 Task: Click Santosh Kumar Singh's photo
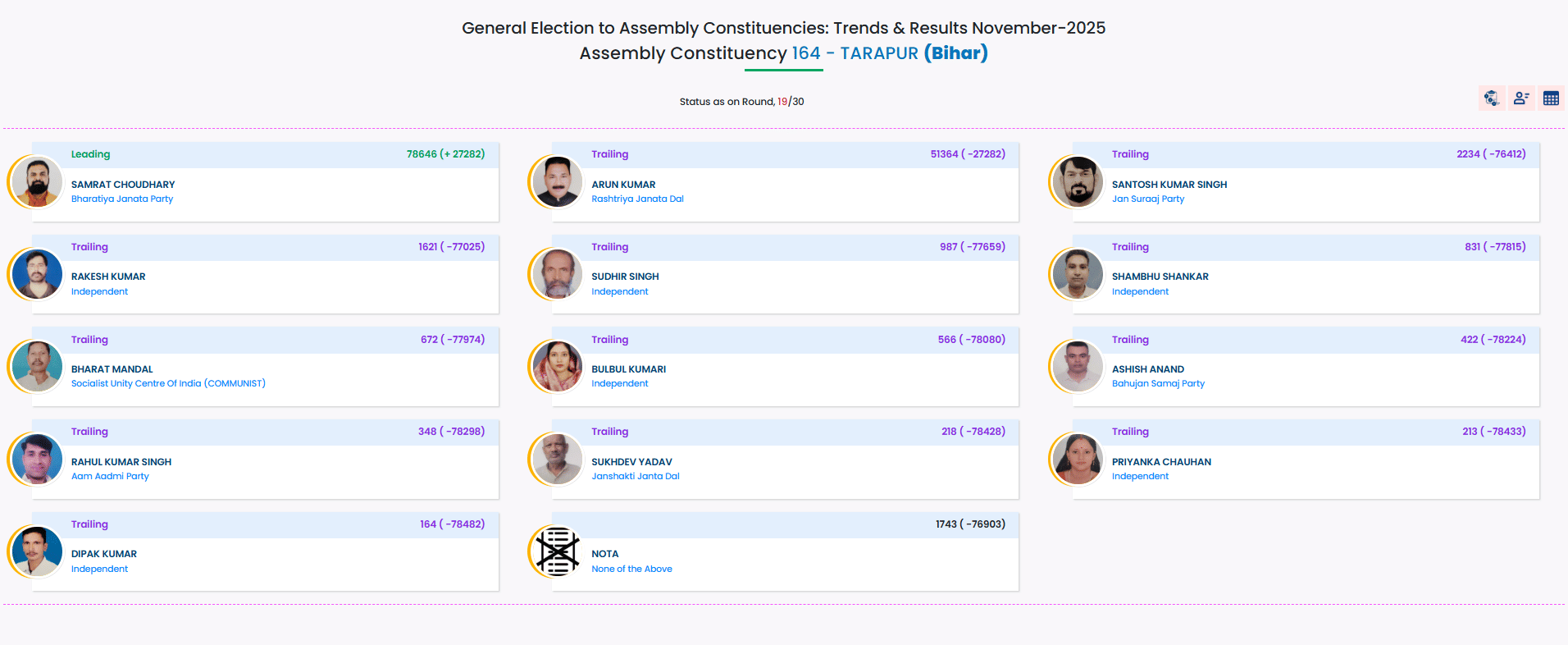(1078, 182)
